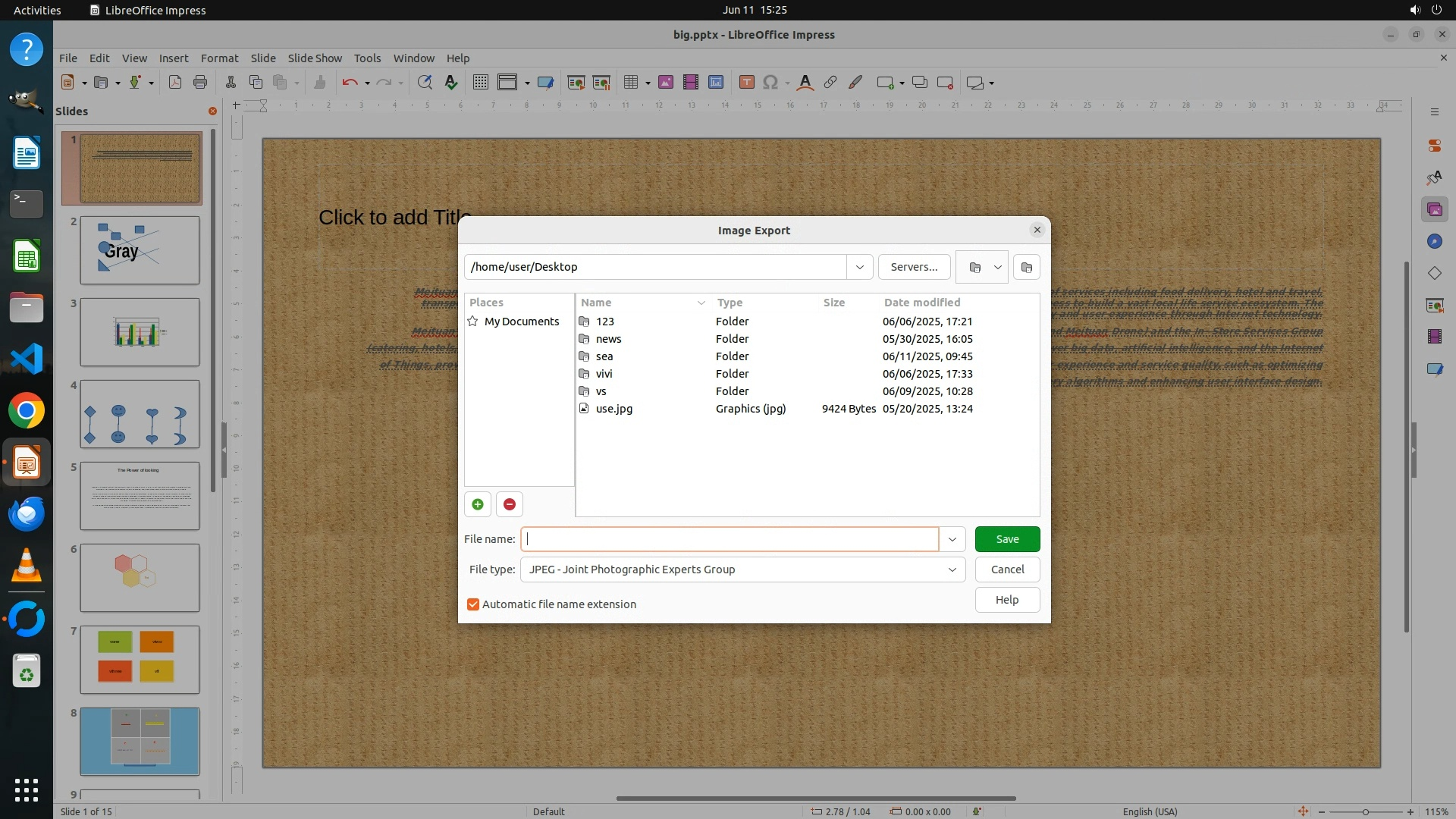Click the go up one level icon
The height and width of the screenshot is (819, 1456).
coord(975,267)
